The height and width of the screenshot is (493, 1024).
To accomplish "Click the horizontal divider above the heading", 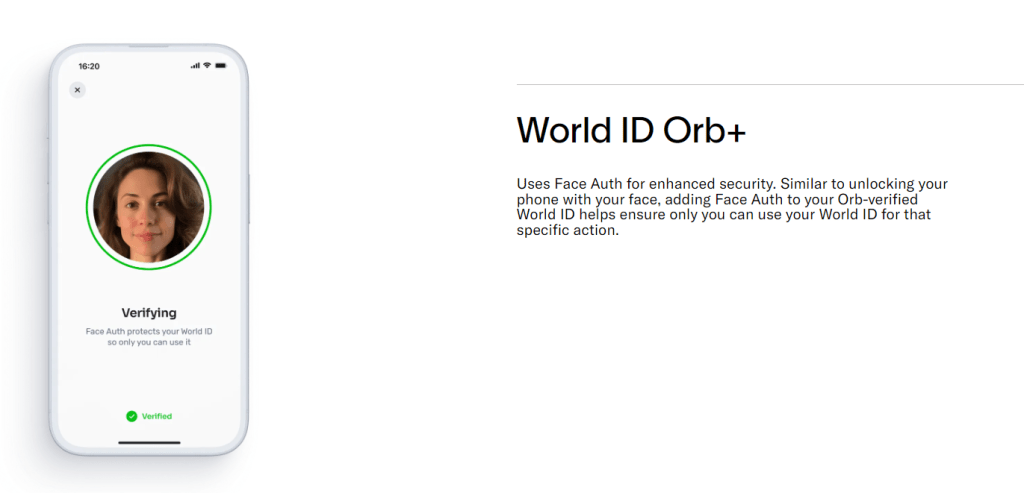I will [x=769, y=84].
